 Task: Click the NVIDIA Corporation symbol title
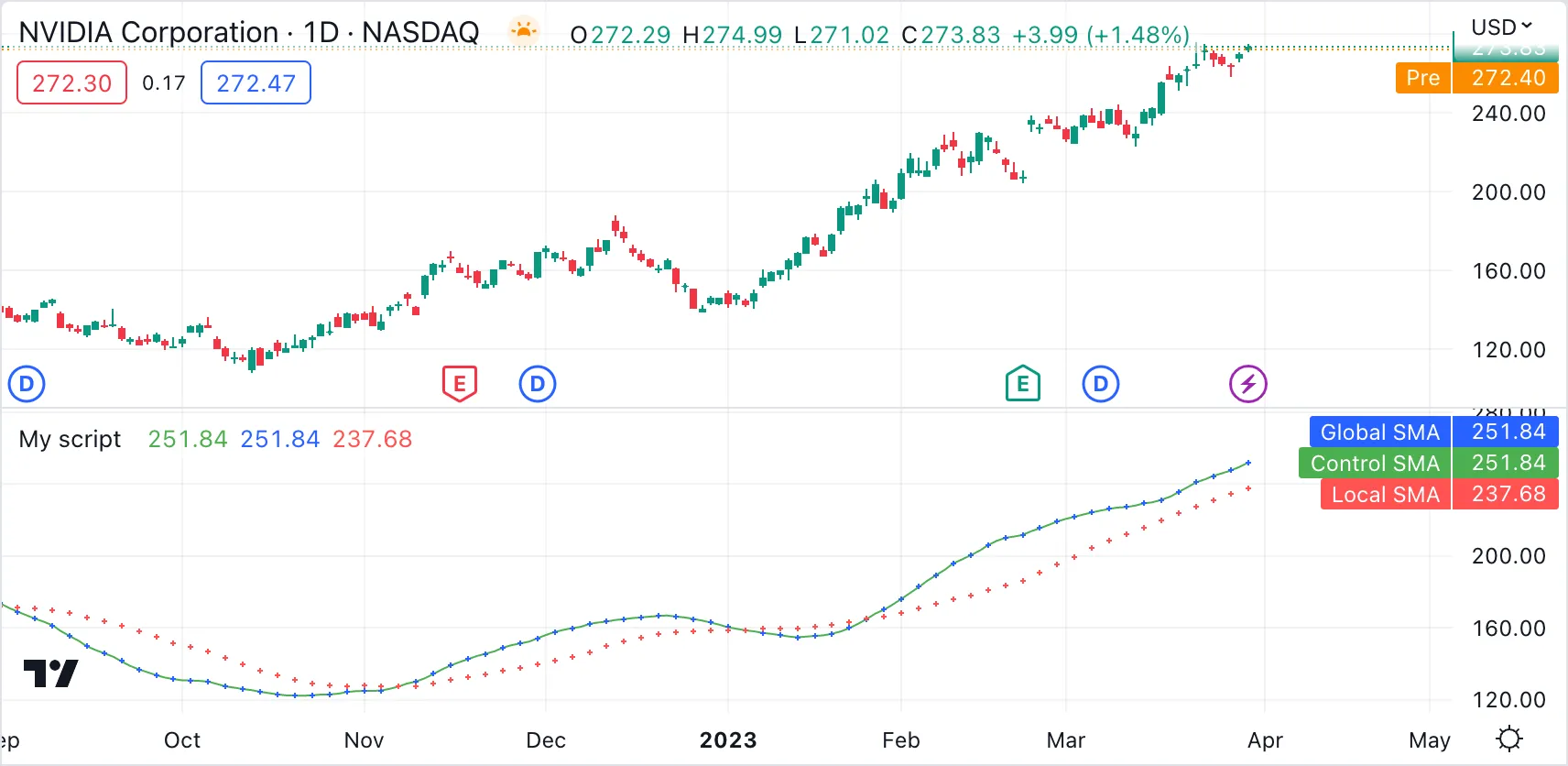tap(248, 33)
